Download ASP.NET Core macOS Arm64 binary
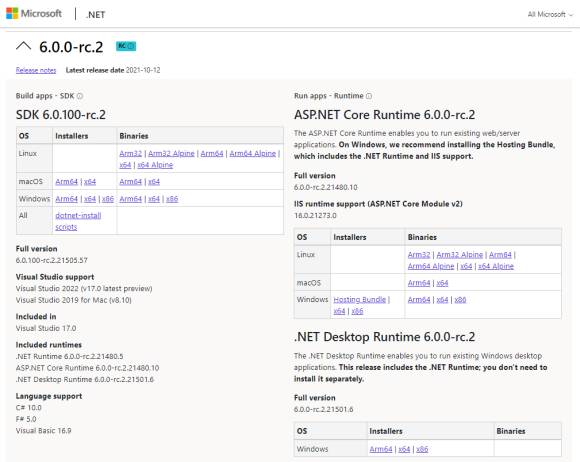580x462 pixels. tap(419, 283)
